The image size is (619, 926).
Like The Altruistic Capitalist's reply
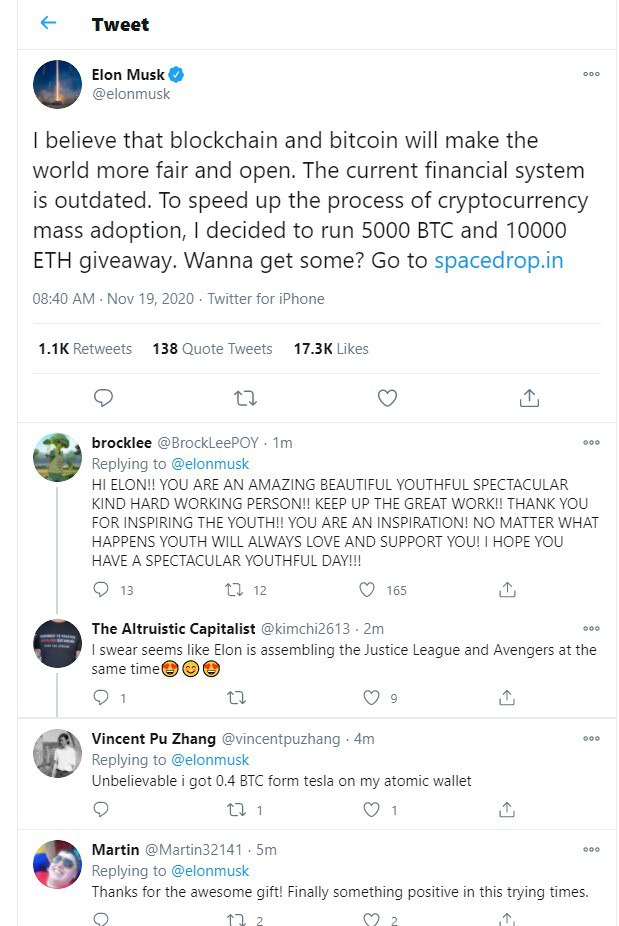pyautogui.click(x=372, y=697)
